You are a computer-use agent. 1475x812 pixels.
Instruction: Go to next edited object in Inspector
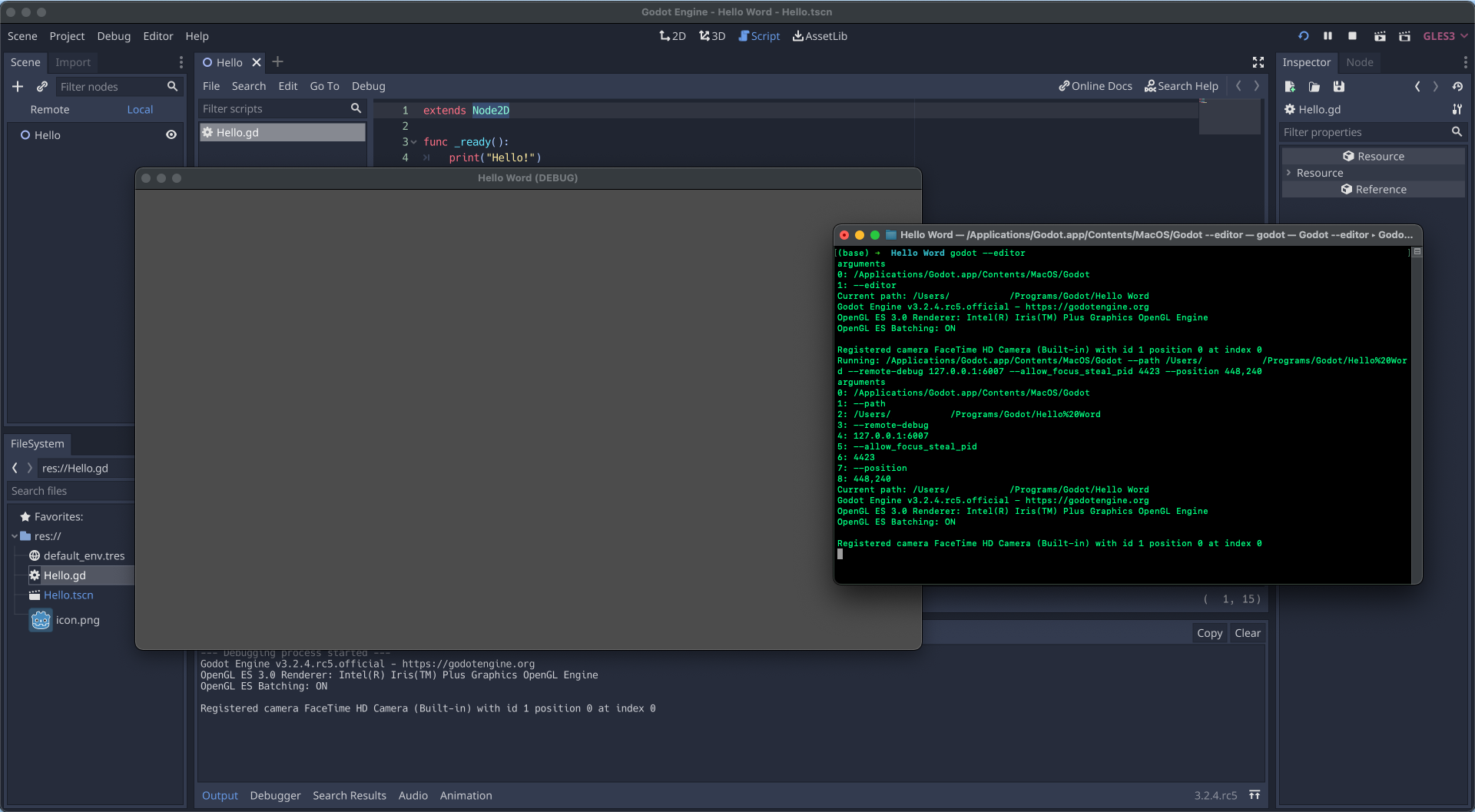(x=1436, y=87)
